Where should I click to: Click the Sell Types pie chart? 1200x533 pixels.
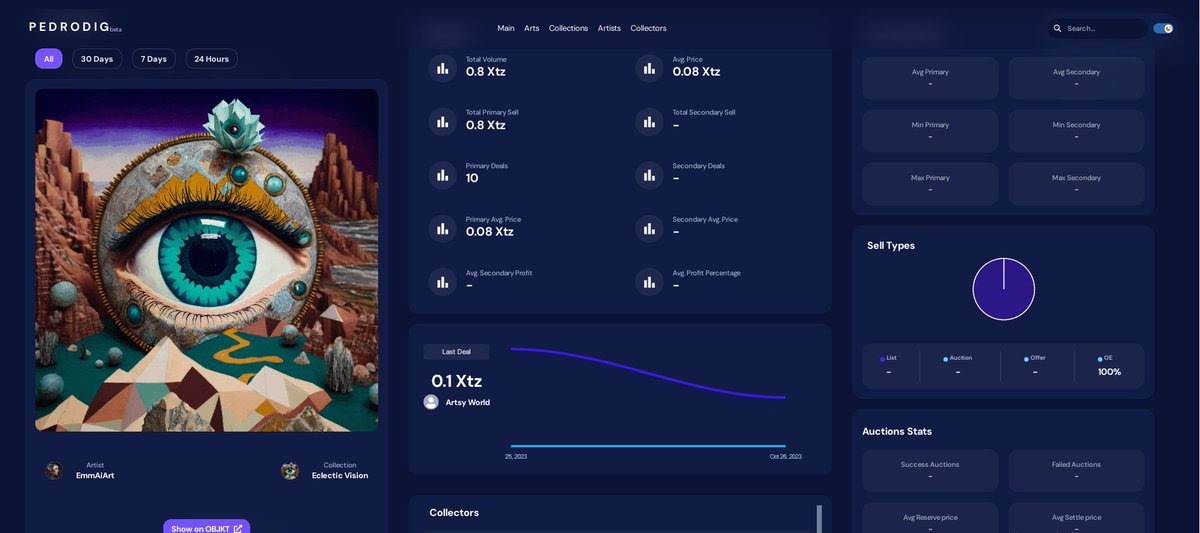tap(1004, 289)
